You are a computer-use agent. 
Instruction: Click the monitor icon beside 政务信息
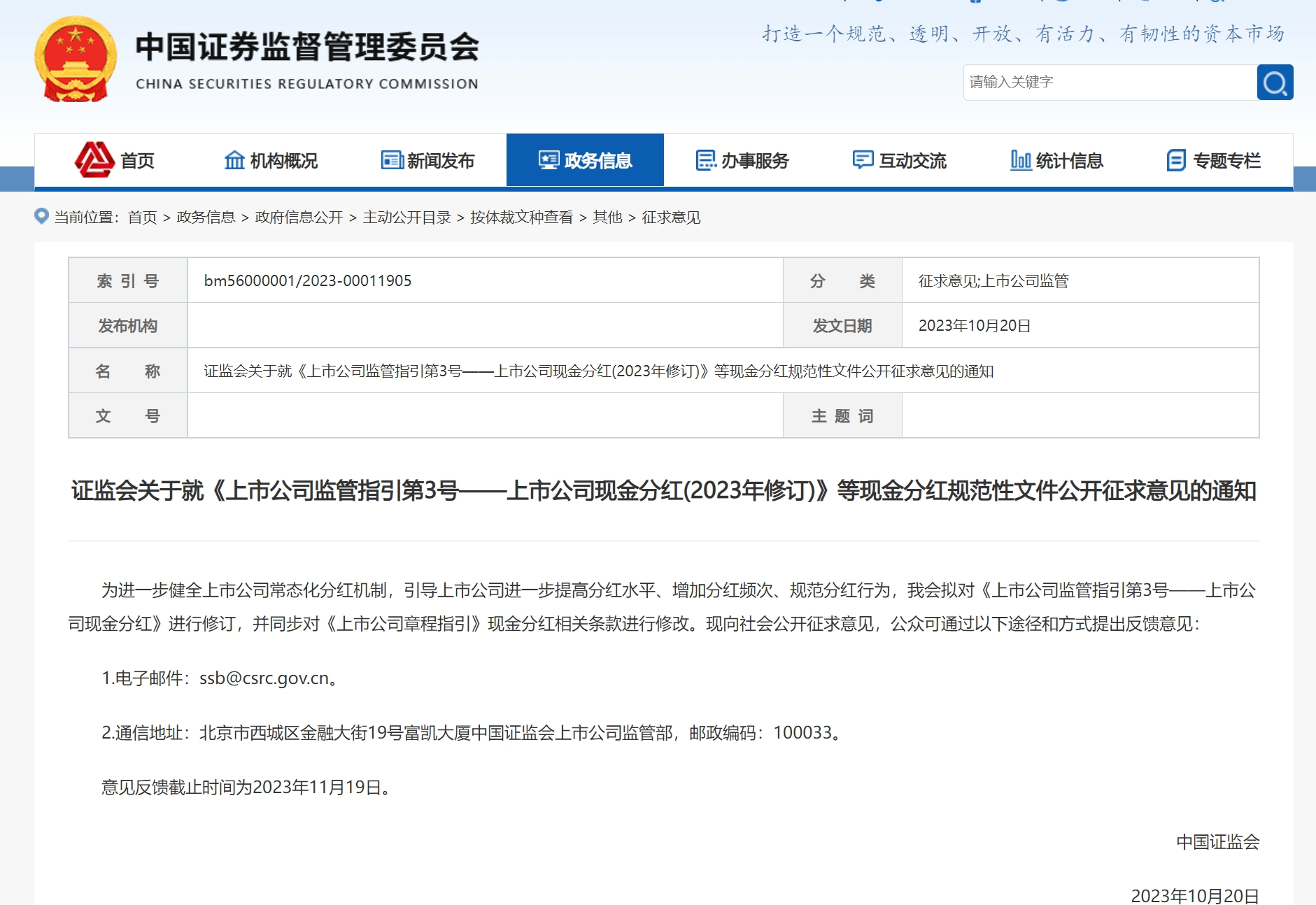[x=549, y=160]
